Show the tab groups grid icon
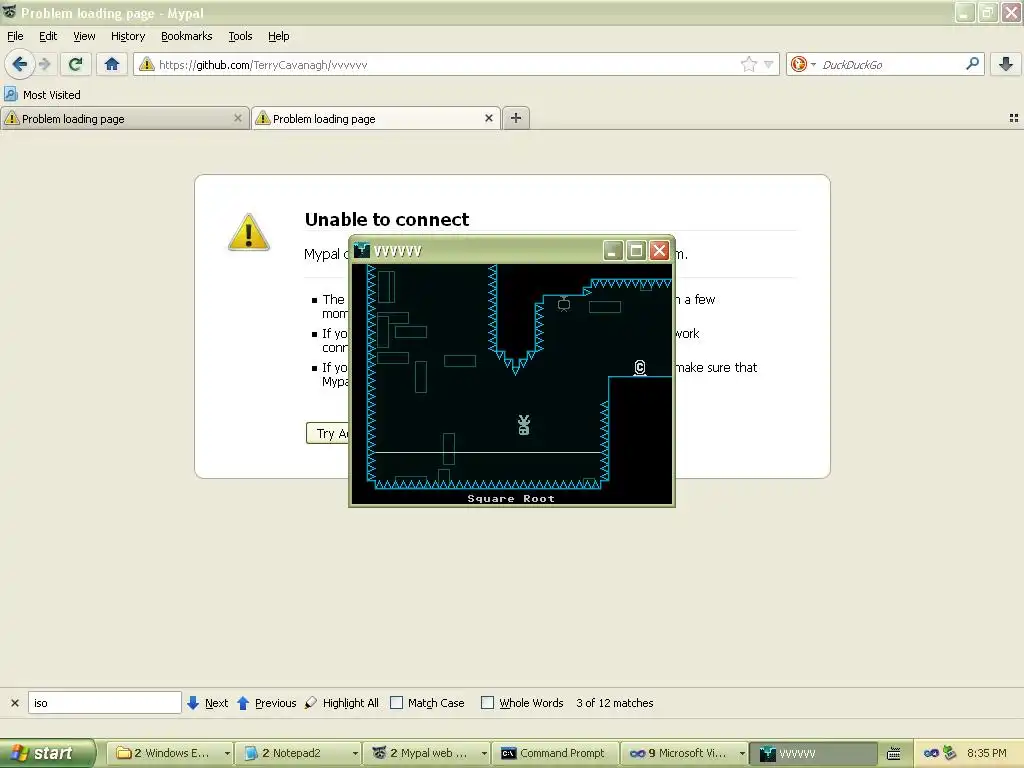Screen dimensions: 1024x768 click(x=1014, y=118)
